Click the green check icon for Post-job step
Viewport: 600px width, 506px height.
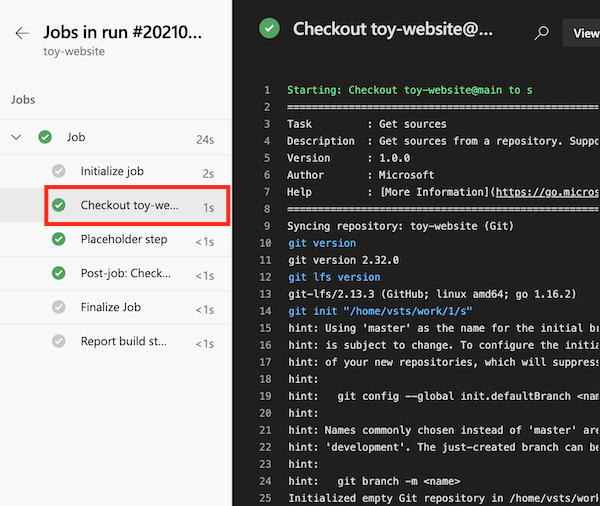click(x=59, y=273)
